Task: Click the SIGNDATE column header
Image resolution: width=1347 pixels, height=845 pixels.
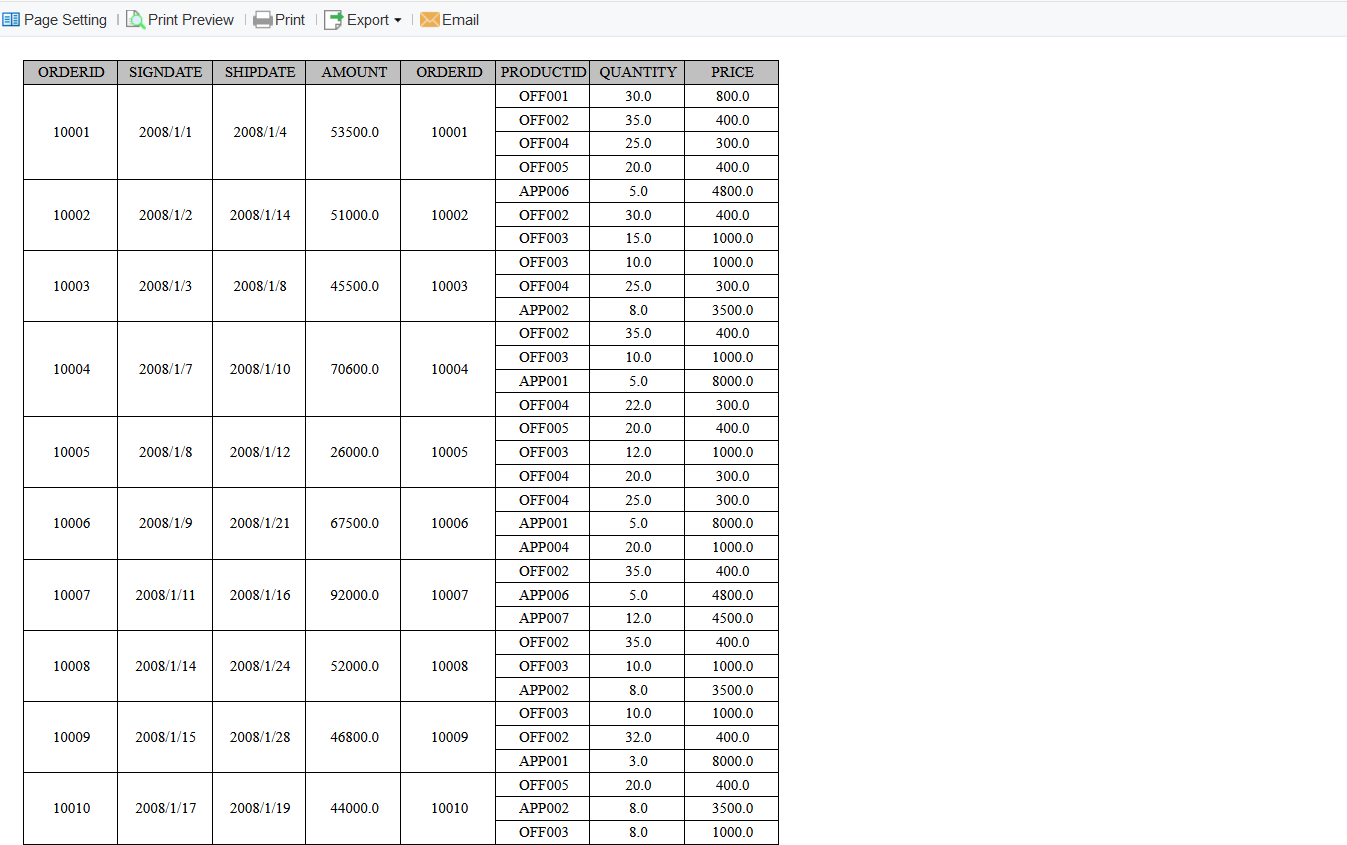Action: tap(165, 71)
